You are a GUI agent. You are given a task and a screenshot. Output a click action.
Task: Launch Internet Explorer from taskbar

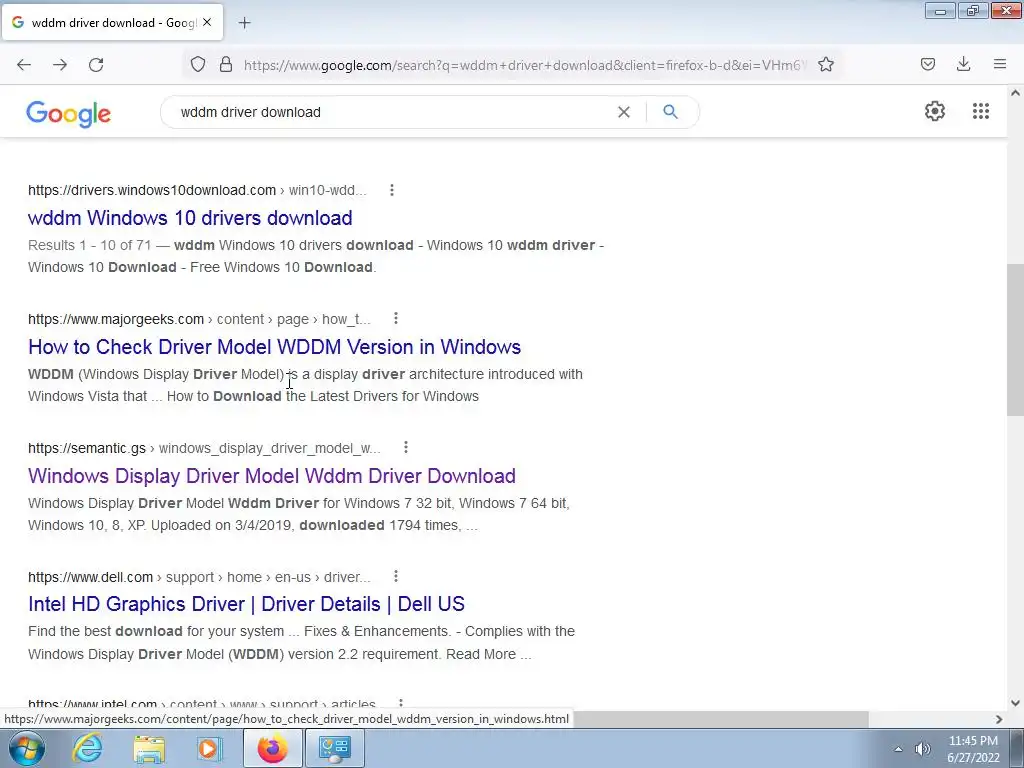[x=87, y=748]
